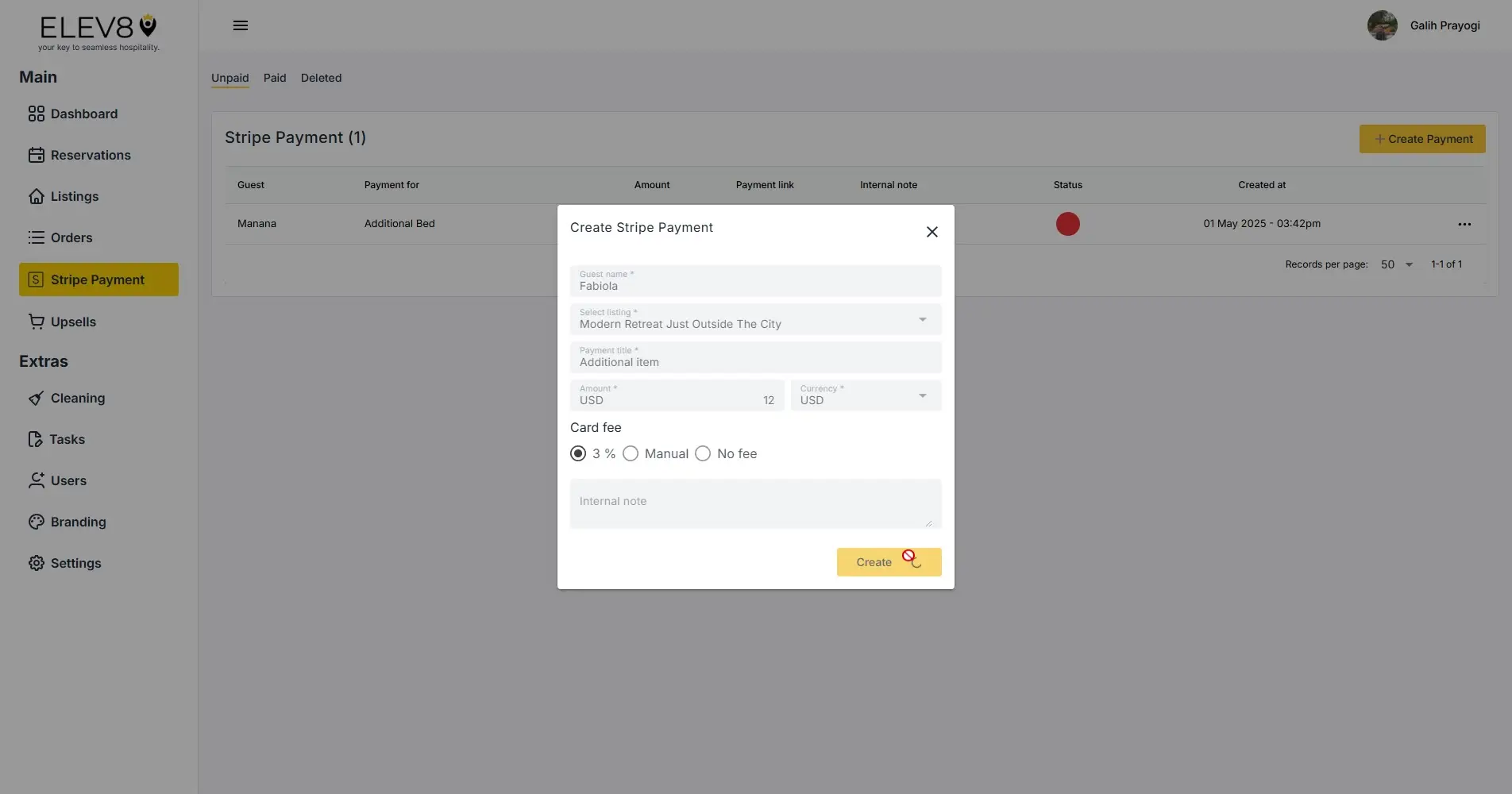1512x794 pixels.
Task: Open the Upsells section
Action: [74, 322]
